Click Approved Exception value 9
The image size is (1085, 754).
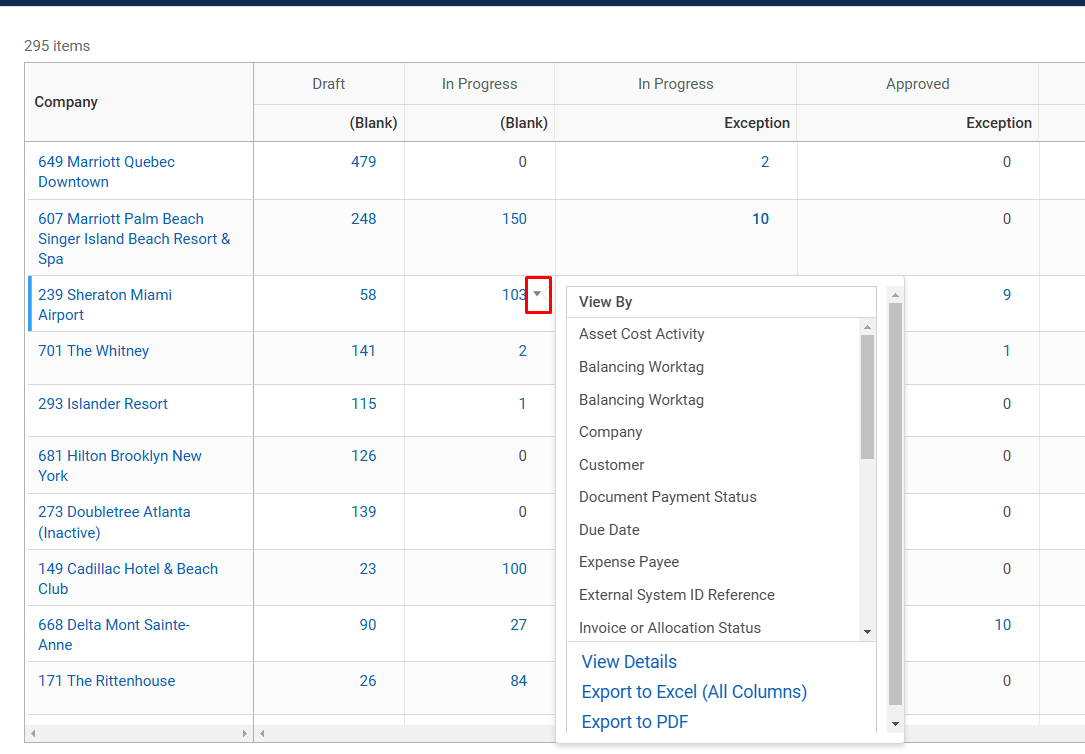click(x=1007, y=295)
